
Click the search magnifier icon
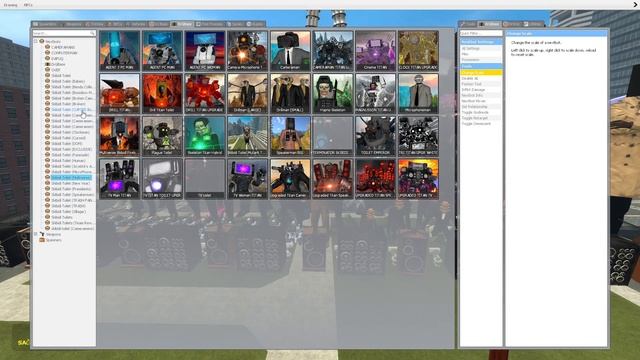[x=92, y=33]
